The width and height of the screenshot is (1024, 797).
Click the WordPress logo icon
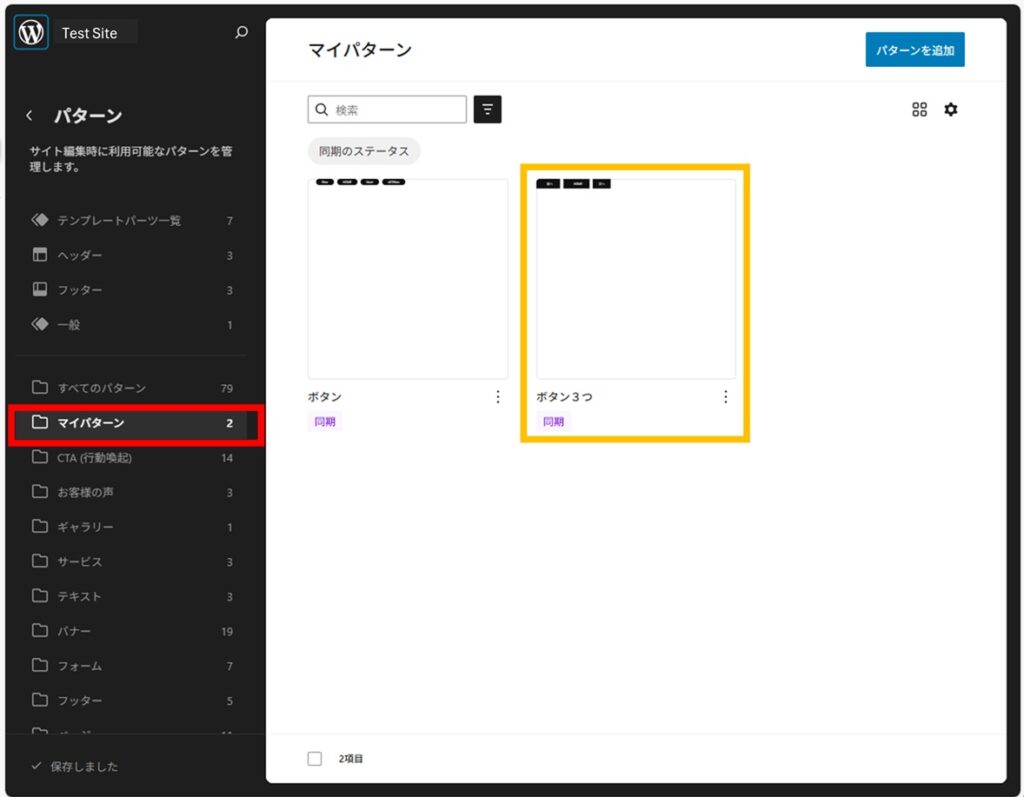[x=31, y=33]
